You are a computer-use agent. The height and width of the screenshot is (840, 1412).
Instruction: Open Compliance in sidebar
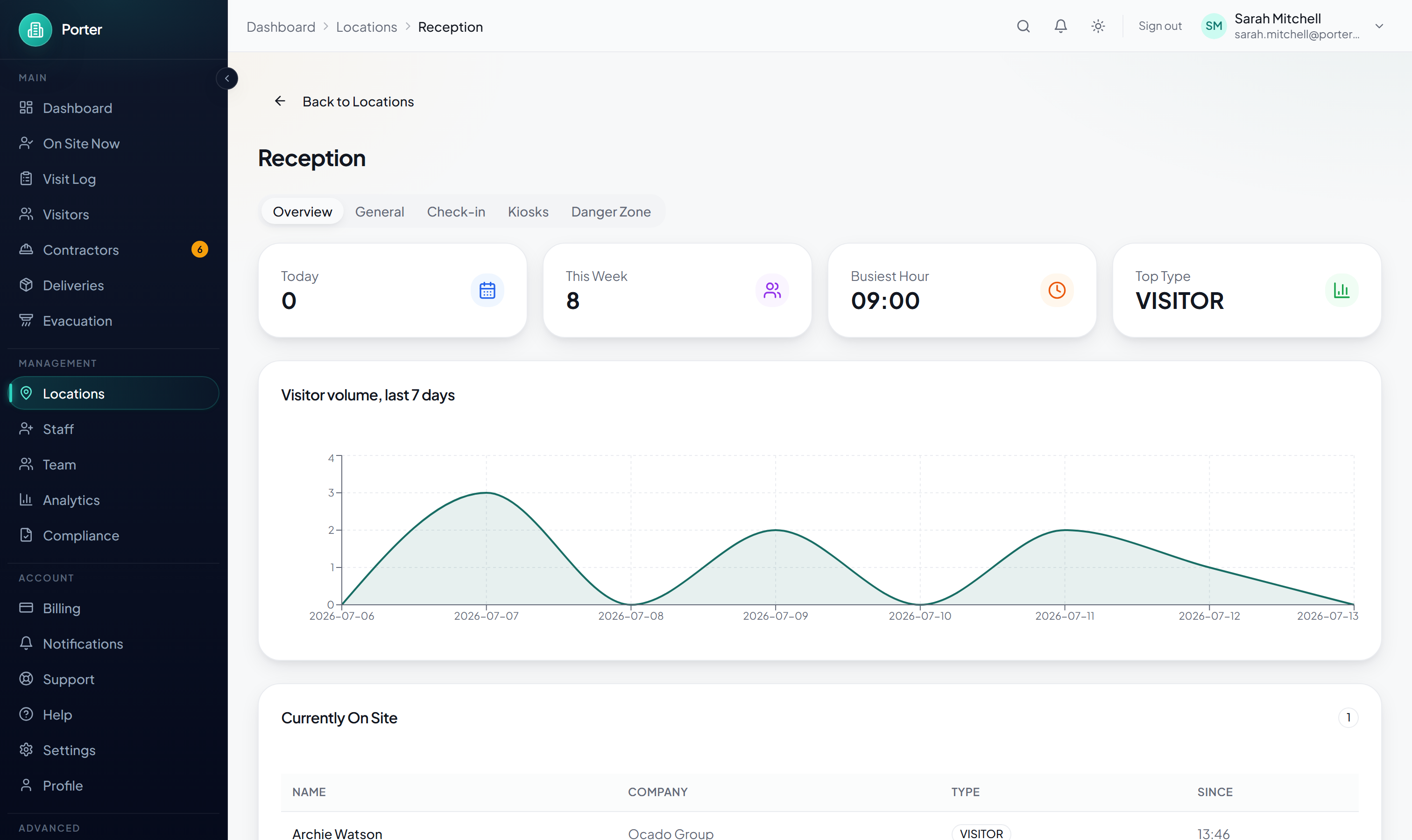coord(114,535)
